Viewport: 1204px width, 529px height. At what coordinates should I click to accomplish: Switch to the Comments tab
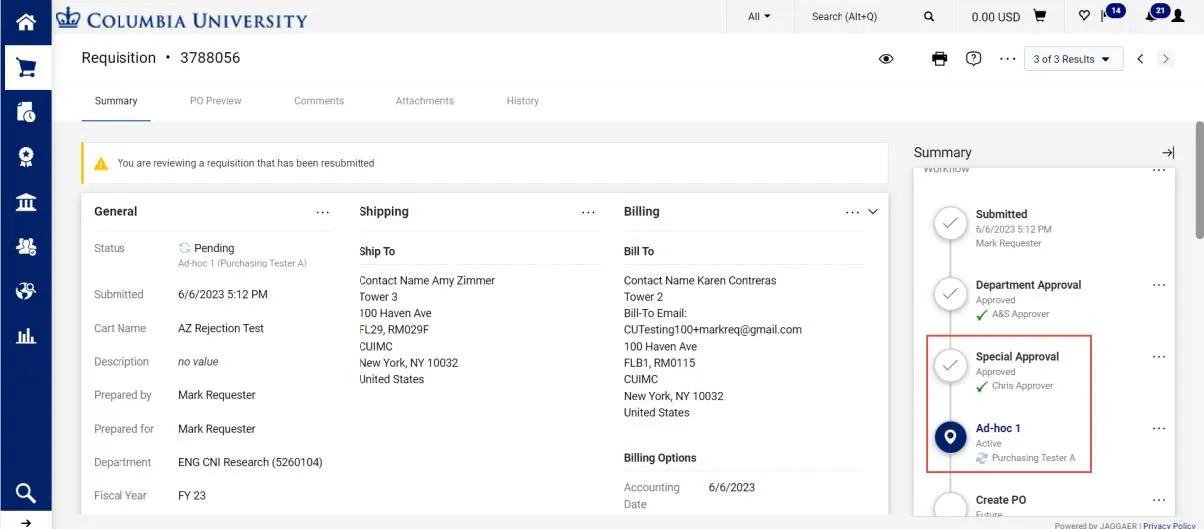319,101
